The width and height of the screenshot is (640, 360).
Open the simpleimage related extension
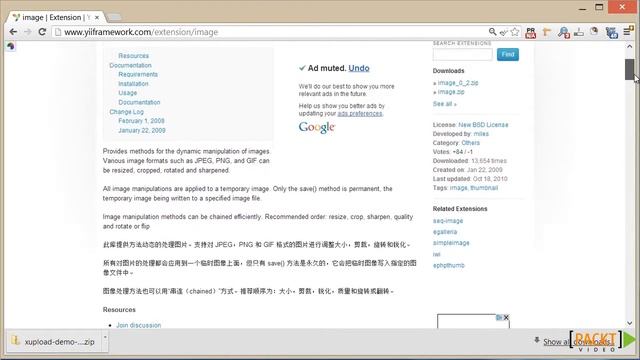pyautogui.click(x=451, y=243)
